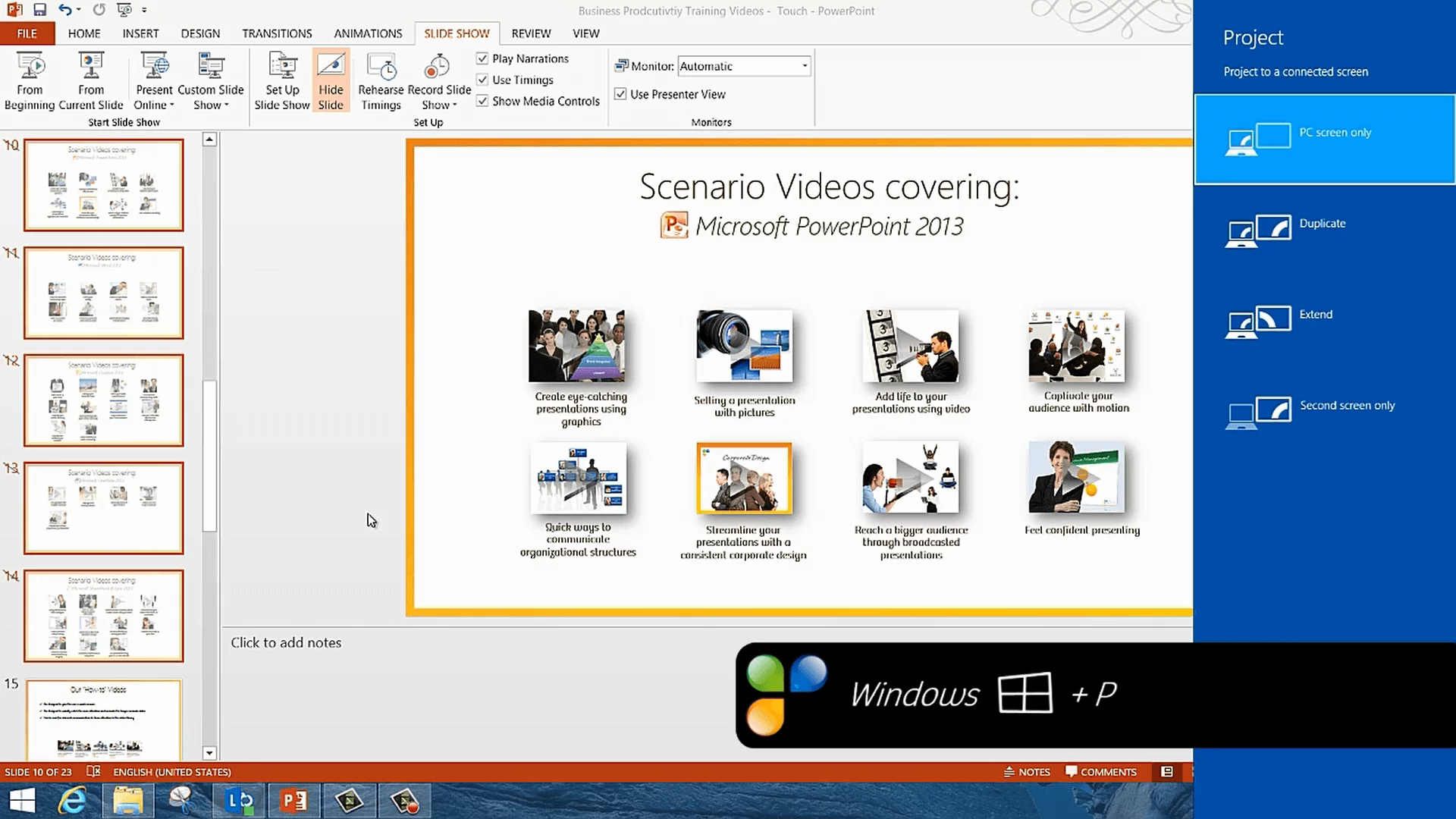The width and height of the screenshot is (1456, 819).
Task: Click the Rehearse Timings icon
Action: [381, 67]
